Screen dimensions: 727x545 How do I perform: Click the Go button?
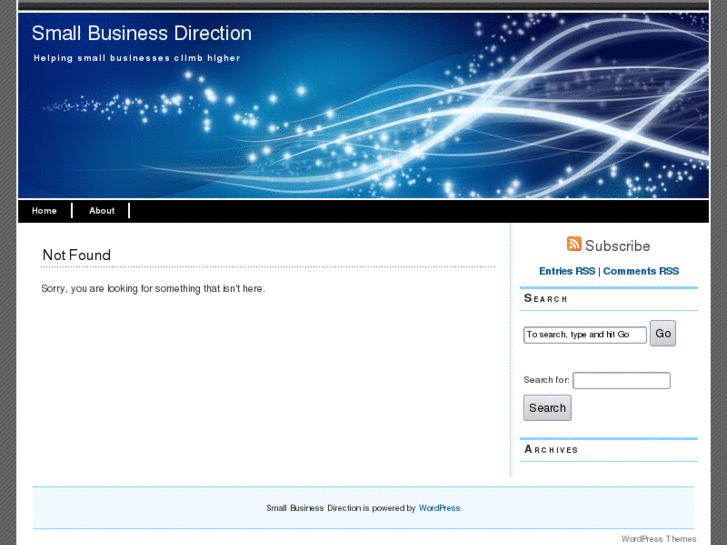[663, 333]
